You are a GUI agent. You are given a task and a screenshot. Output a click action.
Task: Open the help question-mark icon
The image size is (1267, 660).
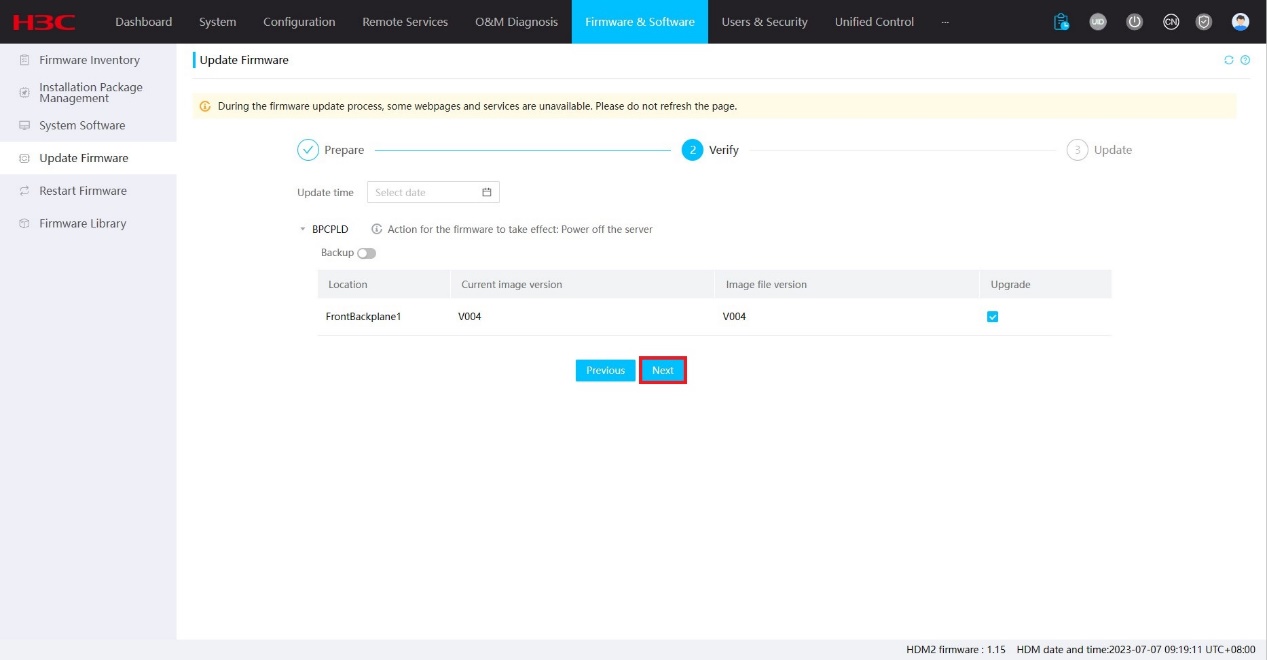pos(1245,60)
